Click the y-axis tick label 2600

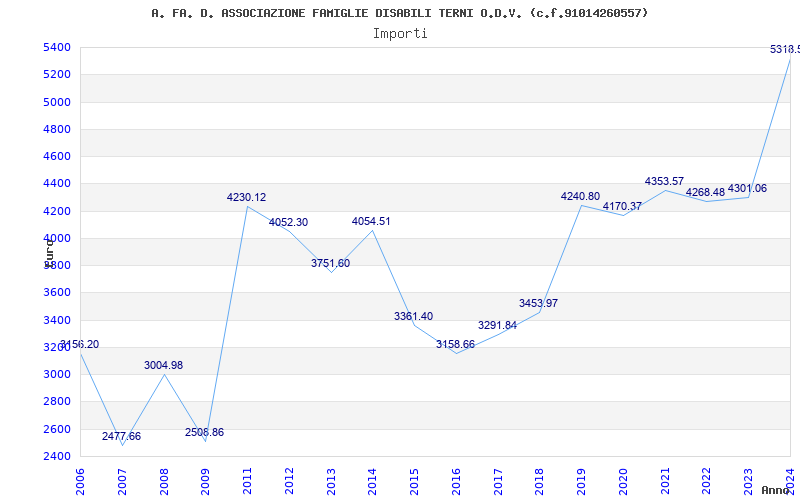[57, 429]
